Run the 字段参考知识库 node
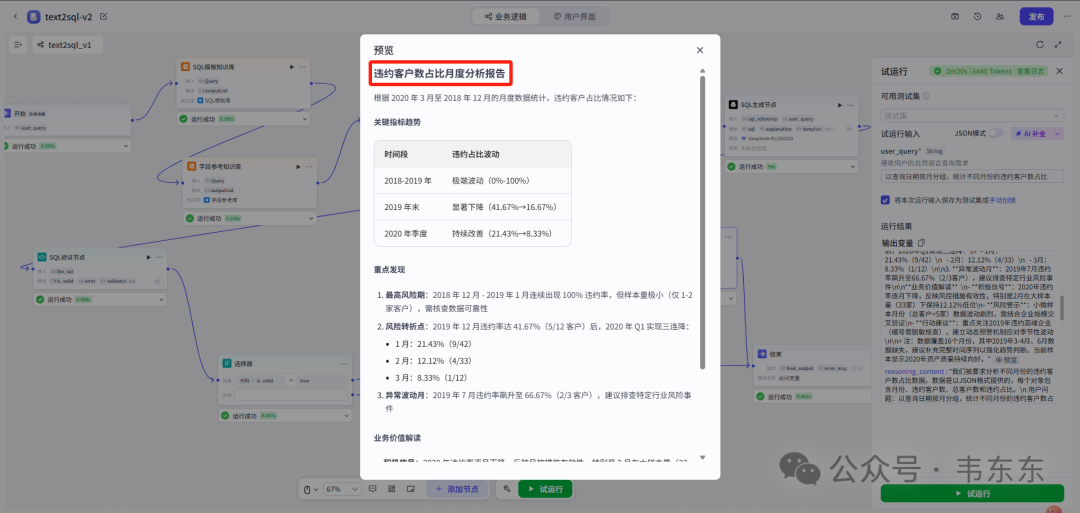The height and width of the screenshot is (513, 1080). [299, 166]
